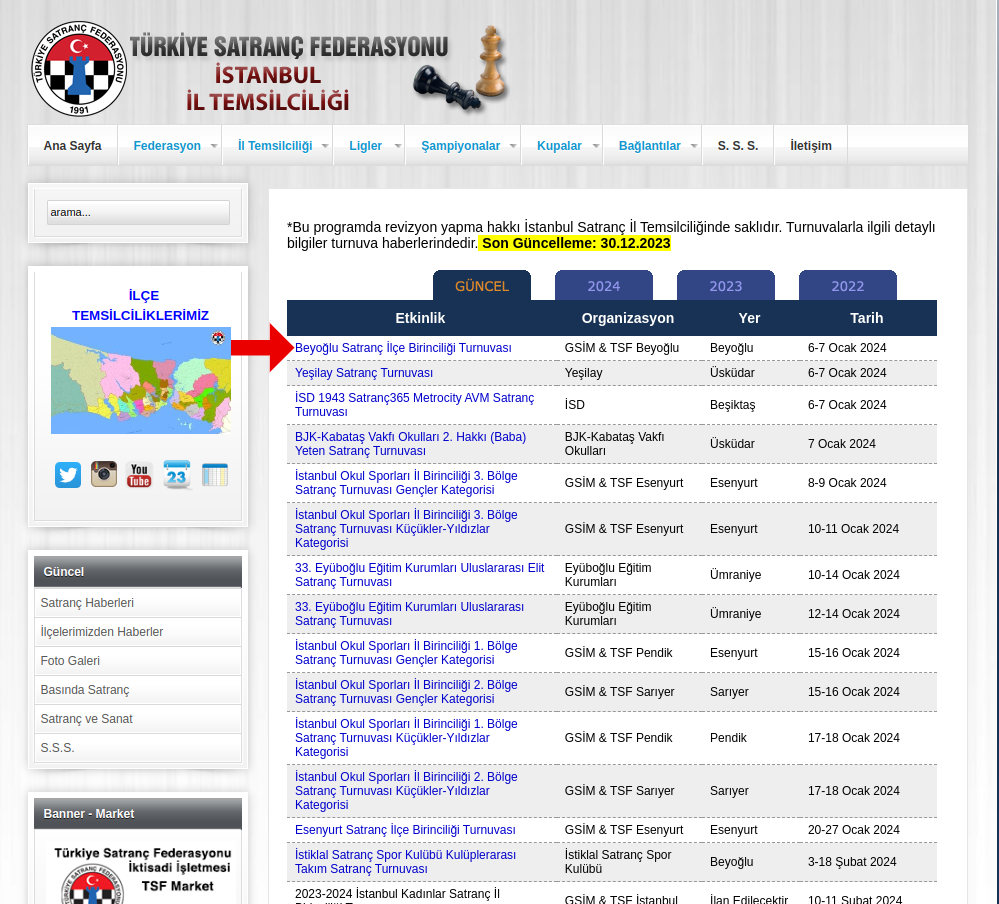The height and width of the screenshot is (904, 999).
Task: Click the date 3-18 Şubat 2024
Action: (x=852, y=861)
